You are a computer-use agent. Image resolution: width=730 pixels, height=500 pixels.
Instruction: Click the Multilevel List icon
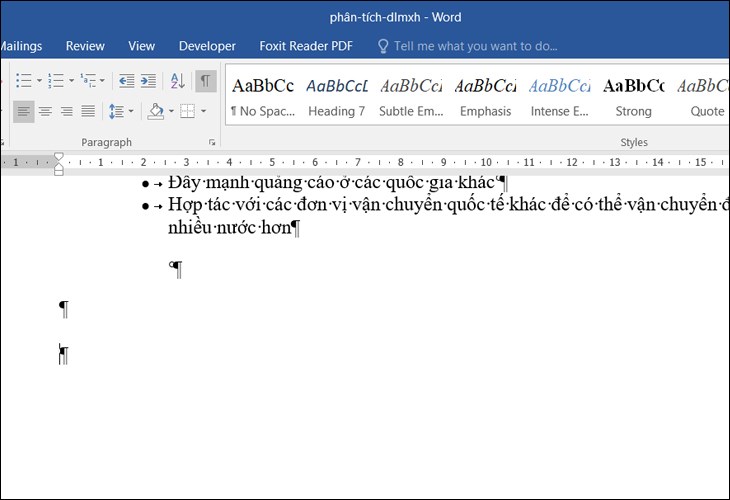[x=88, y=81]
